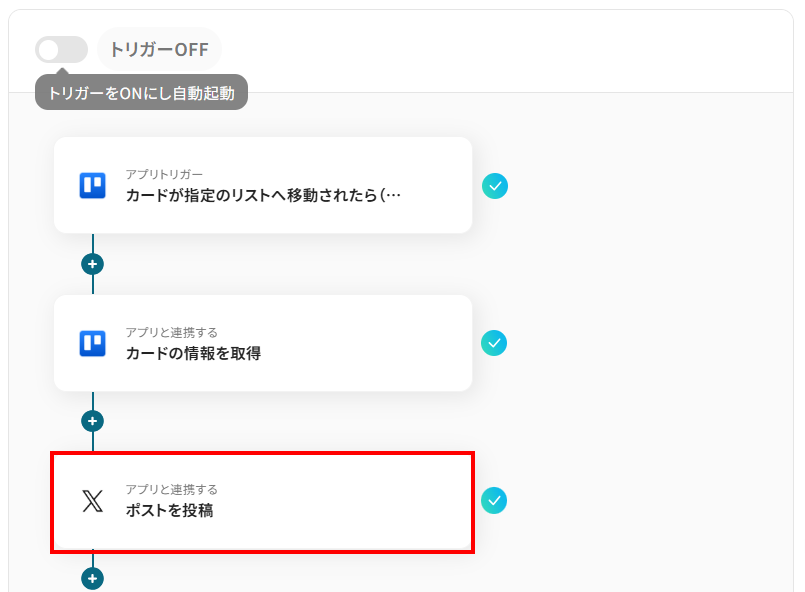The image size is (805, 592).
Task: Click the Trello icon in the app trigger card
Action: (x=92, y=185)
